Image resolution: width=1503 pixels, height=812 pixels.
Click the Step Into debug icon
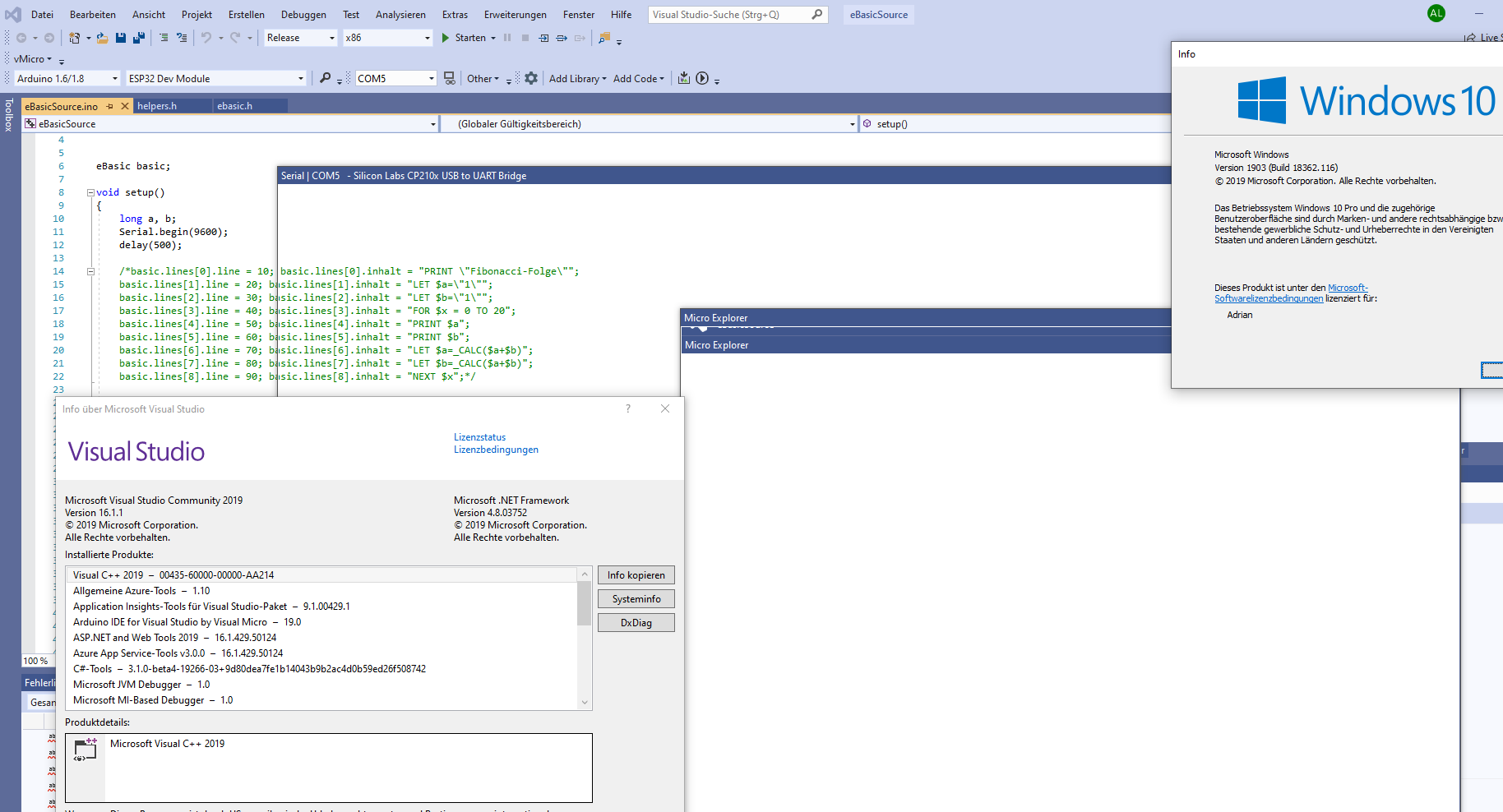pos(543,38)
